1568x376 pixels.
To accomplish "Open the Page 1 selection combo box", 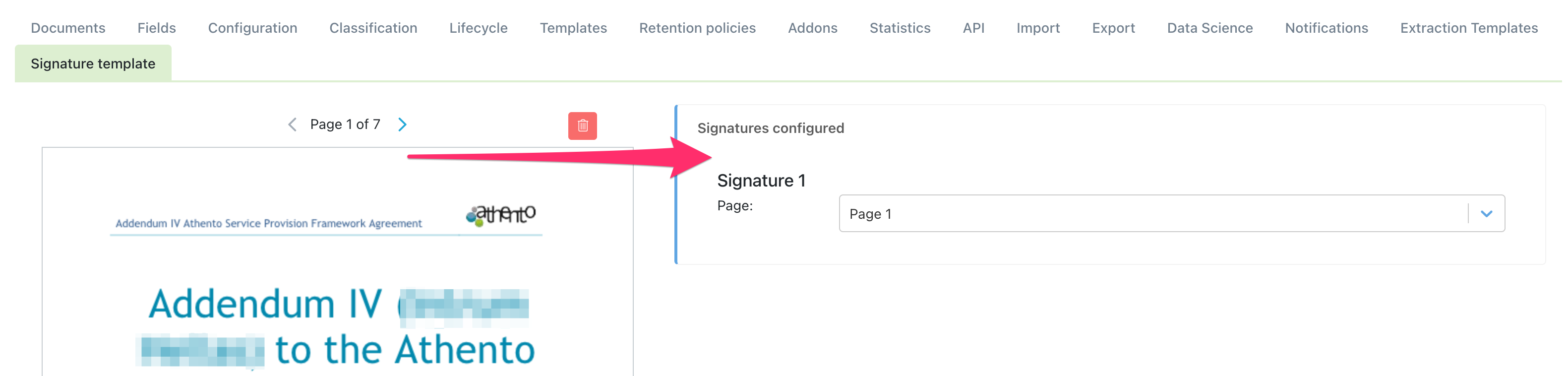I will click(x=1156, y=214).
